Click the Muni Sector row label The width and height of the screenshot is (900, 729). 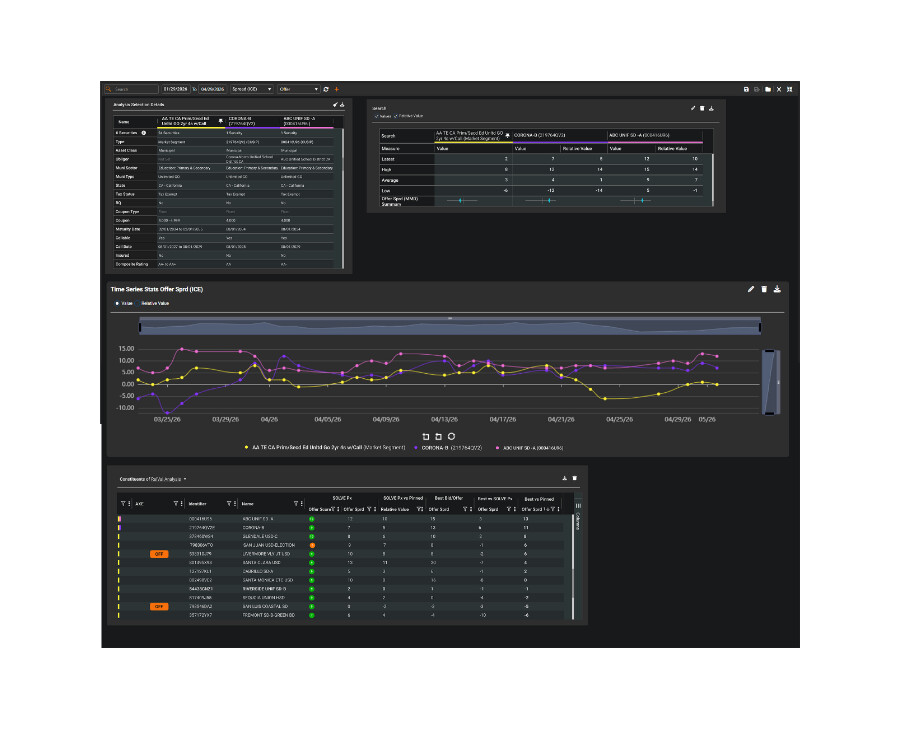[x=126, y=168]
